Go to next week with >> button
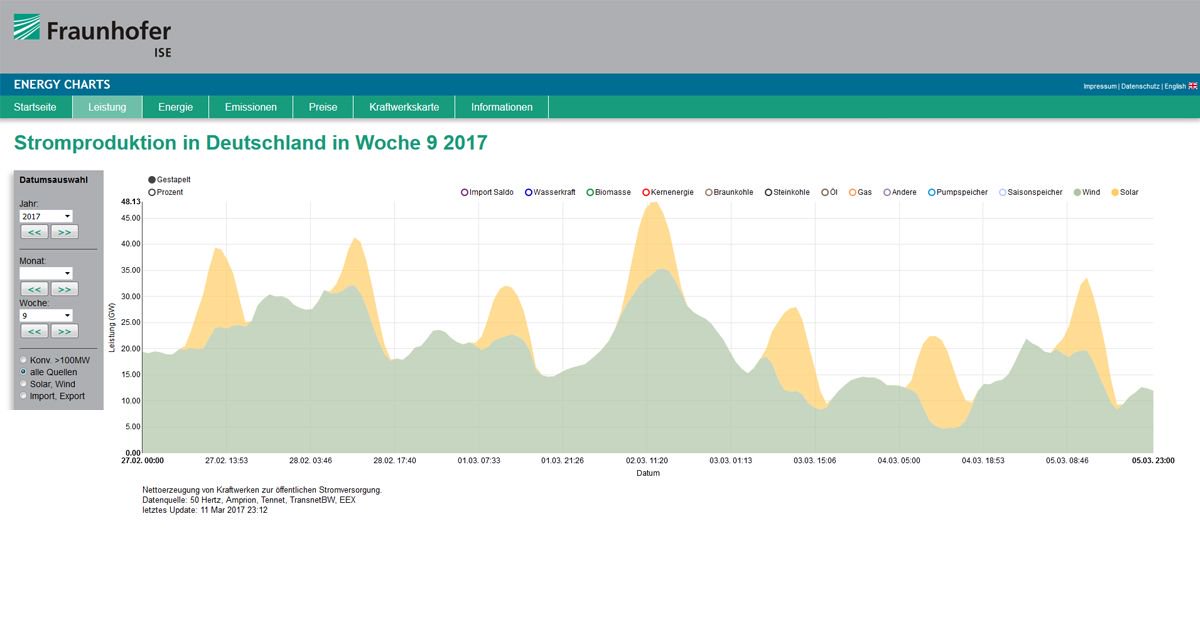Viewport: 1200px width, 630px height. click(x=64, y=331)
